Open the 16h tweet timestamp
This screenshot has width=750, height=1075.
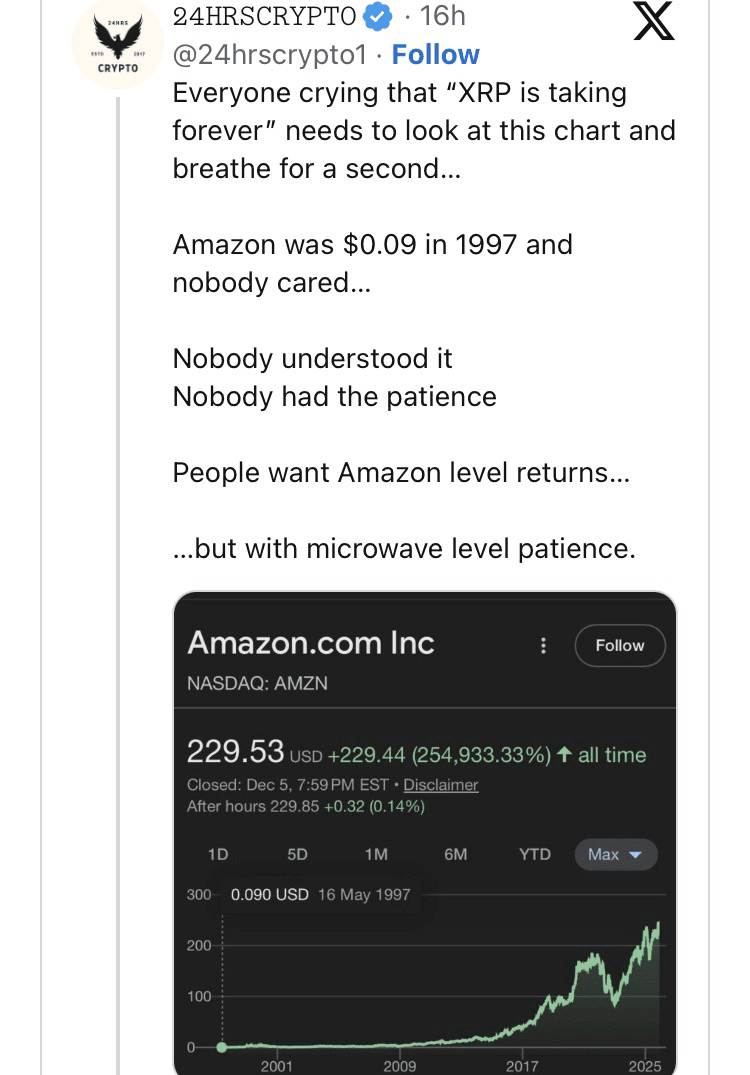tap(442, 16)
